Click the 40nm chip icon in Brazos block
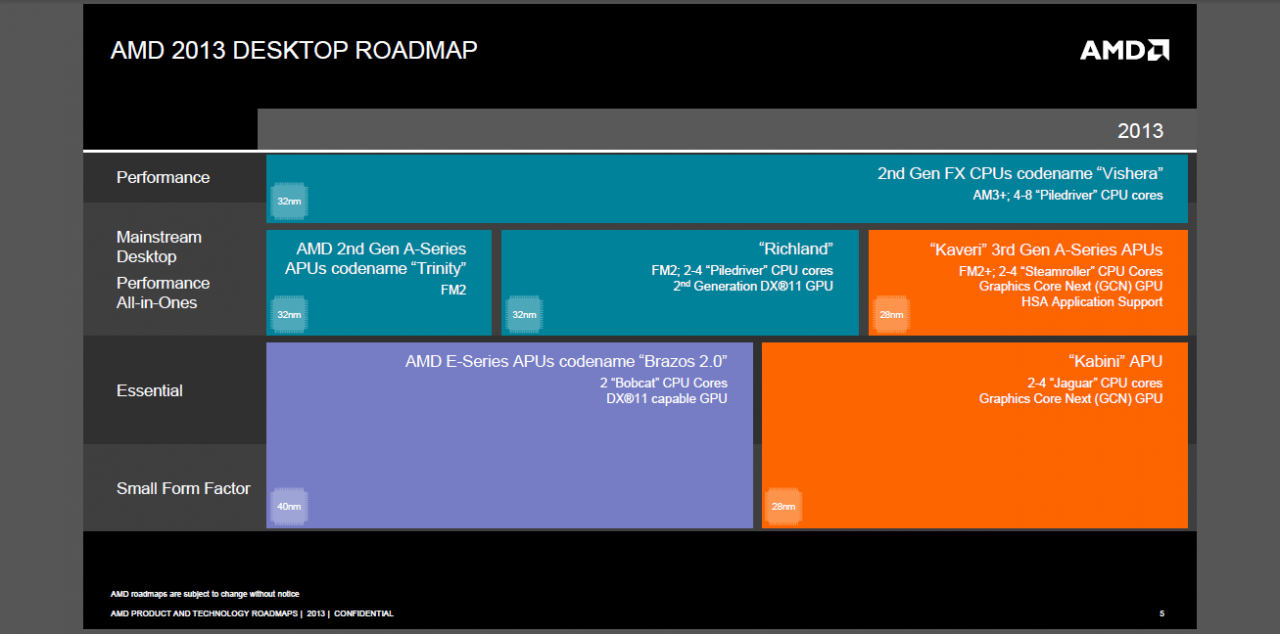 click(x=289, y=506)
